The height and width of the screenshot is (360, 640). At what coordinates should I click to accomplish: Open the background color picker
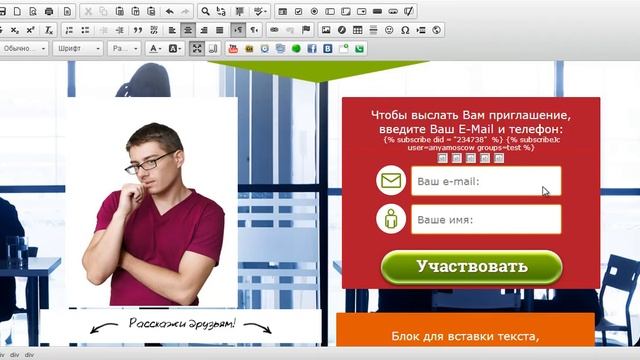(174, 49)
